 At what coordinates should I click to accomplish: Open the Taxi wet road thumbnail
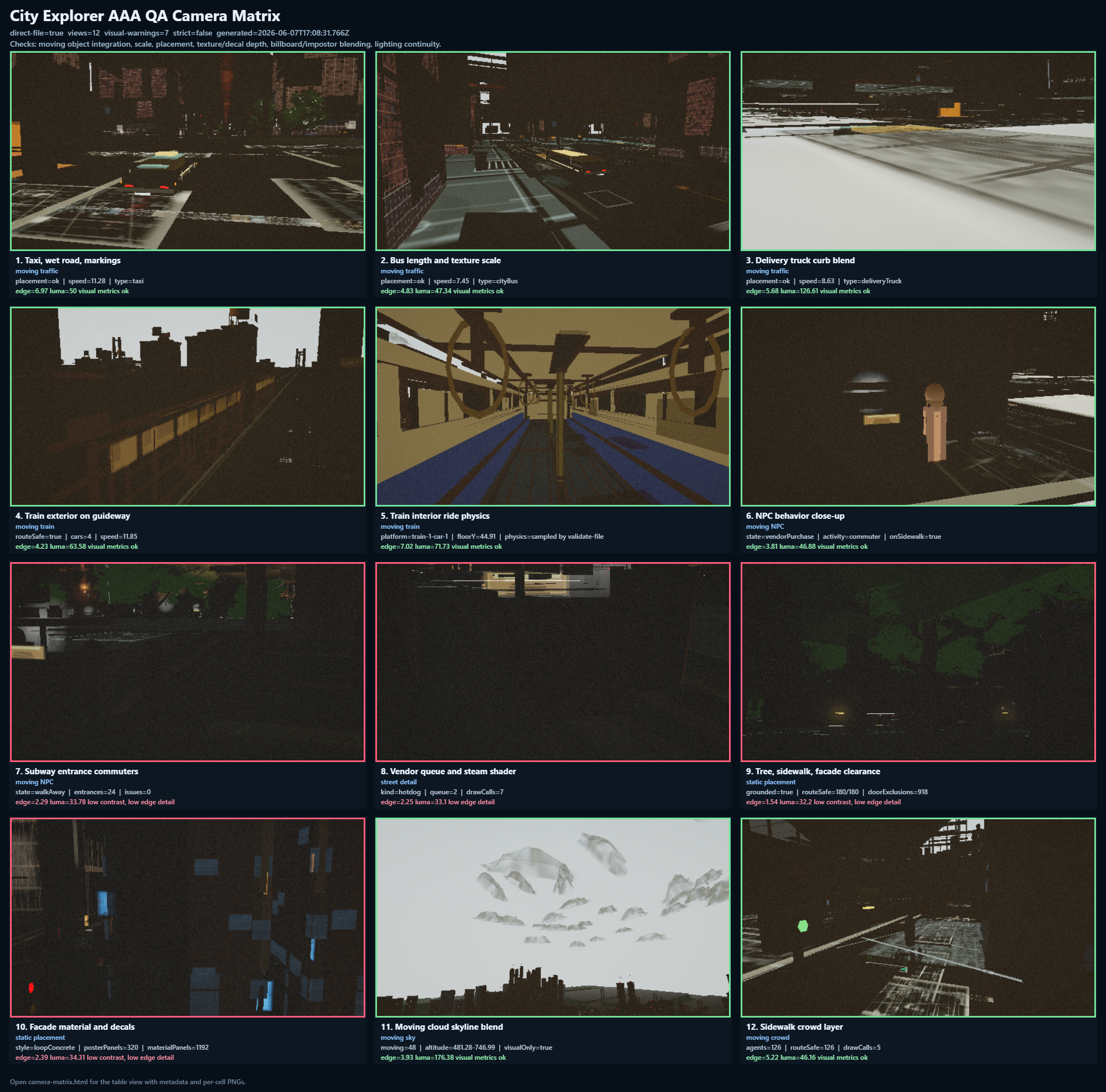[187, 151]
